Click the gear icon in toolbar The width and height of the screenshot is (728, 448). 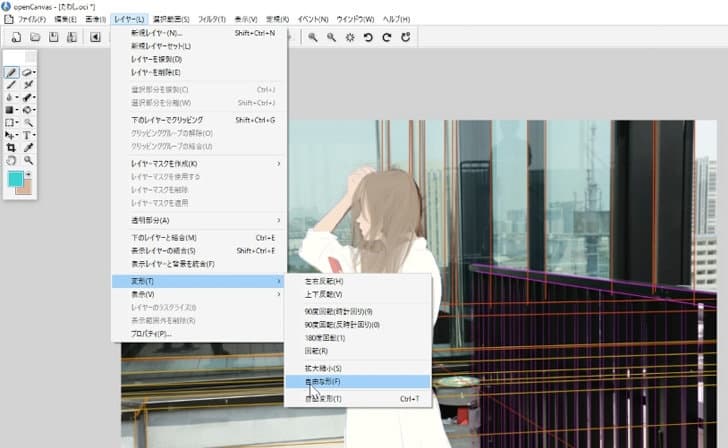click(x=350, y=37)
